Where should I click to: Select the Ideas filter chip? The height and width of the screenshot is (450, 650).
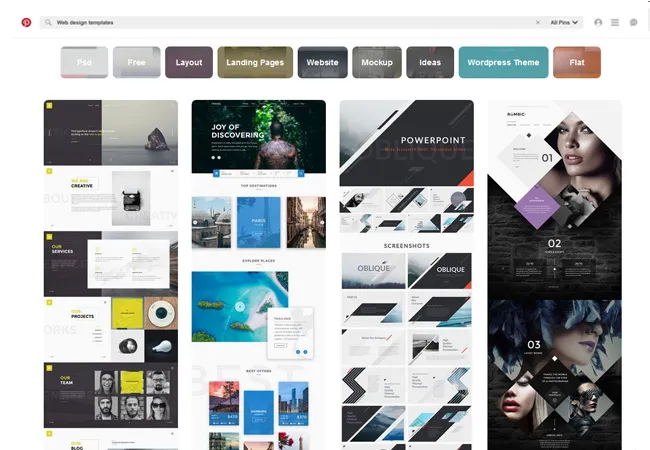(x=430, y=62)
